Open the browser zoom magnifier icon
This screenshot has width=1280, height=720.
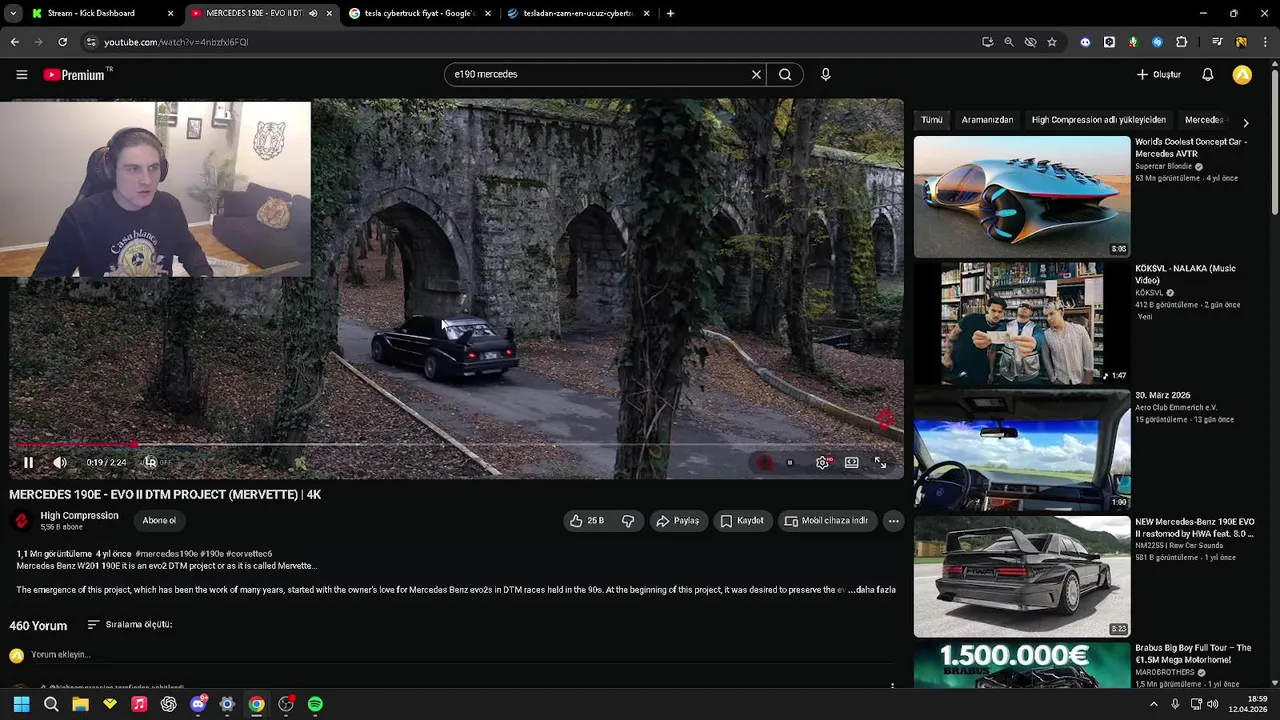click(x=1009, y=42)
